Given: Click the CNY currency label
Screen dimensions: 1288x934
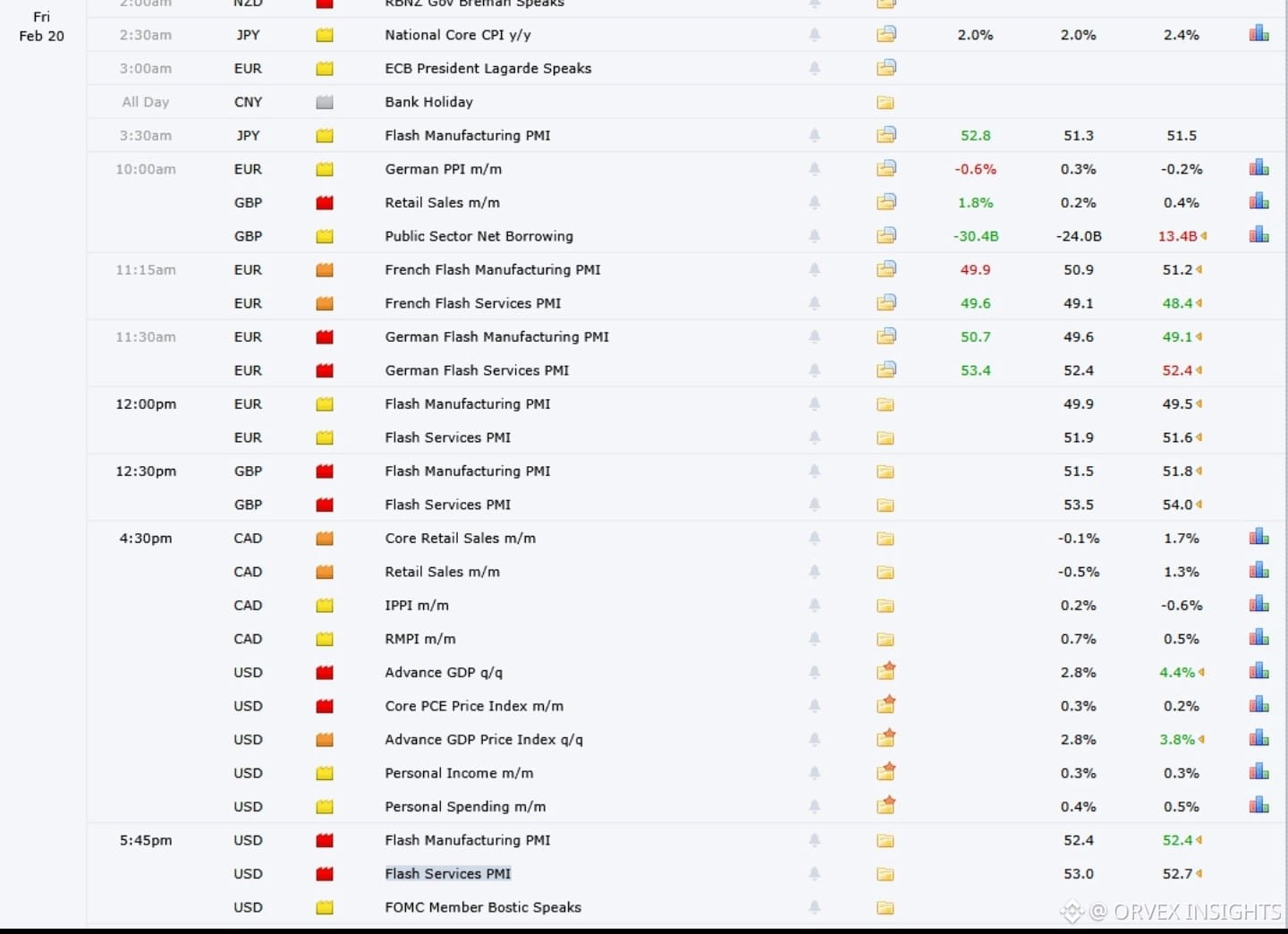Looking at the screenshot, I should tap(248, 102).
